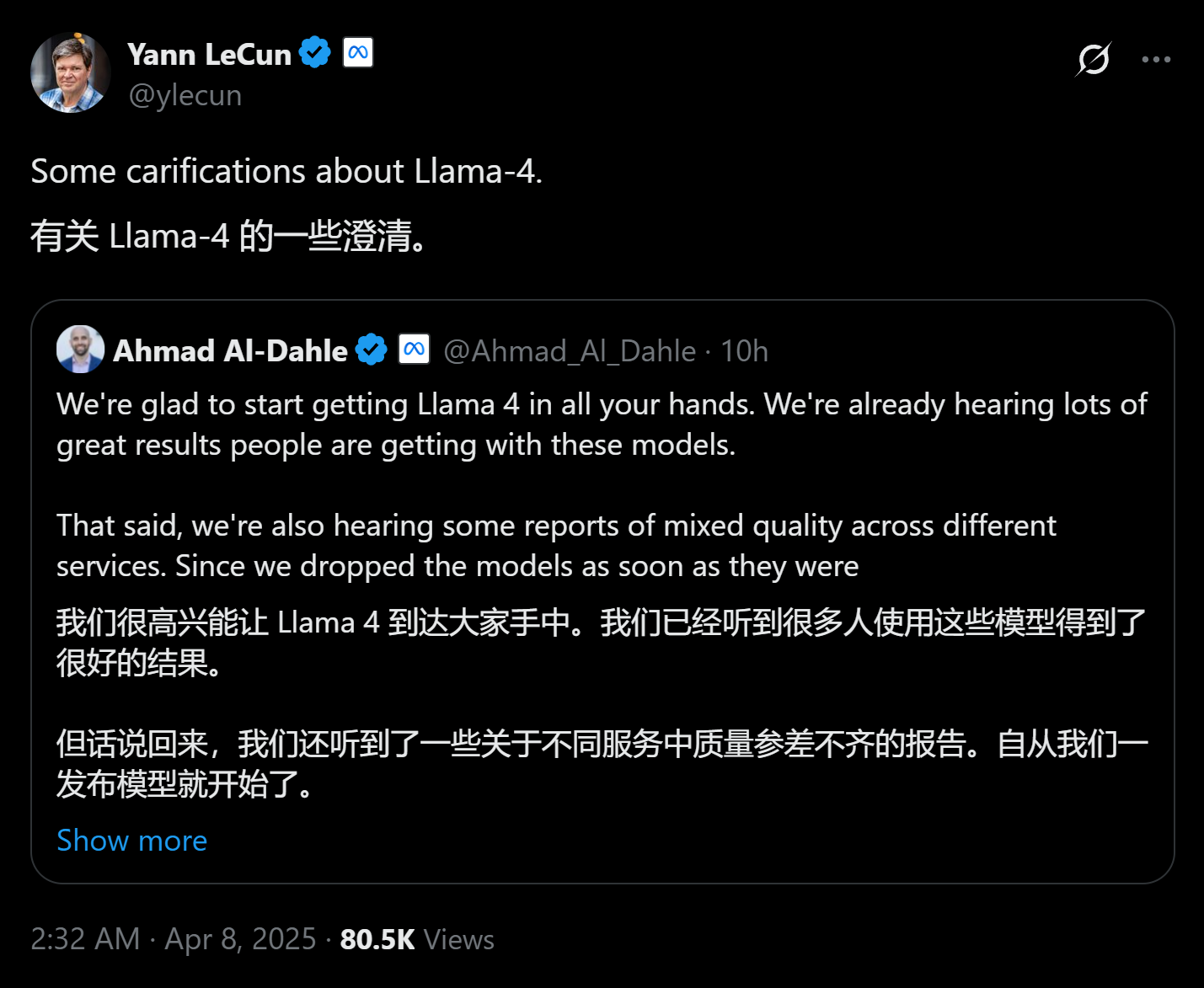
Task: Open the Grok explain icon
Action: [1093, 59]
